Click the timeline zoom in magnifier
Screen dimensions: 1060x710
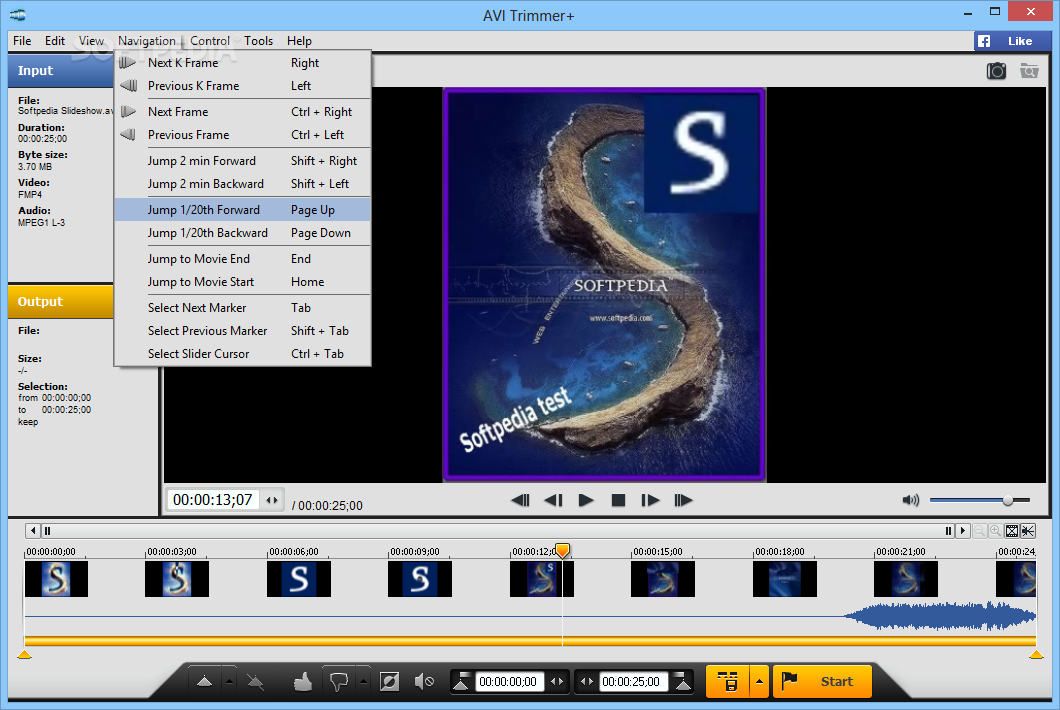(x=995, y=531)
